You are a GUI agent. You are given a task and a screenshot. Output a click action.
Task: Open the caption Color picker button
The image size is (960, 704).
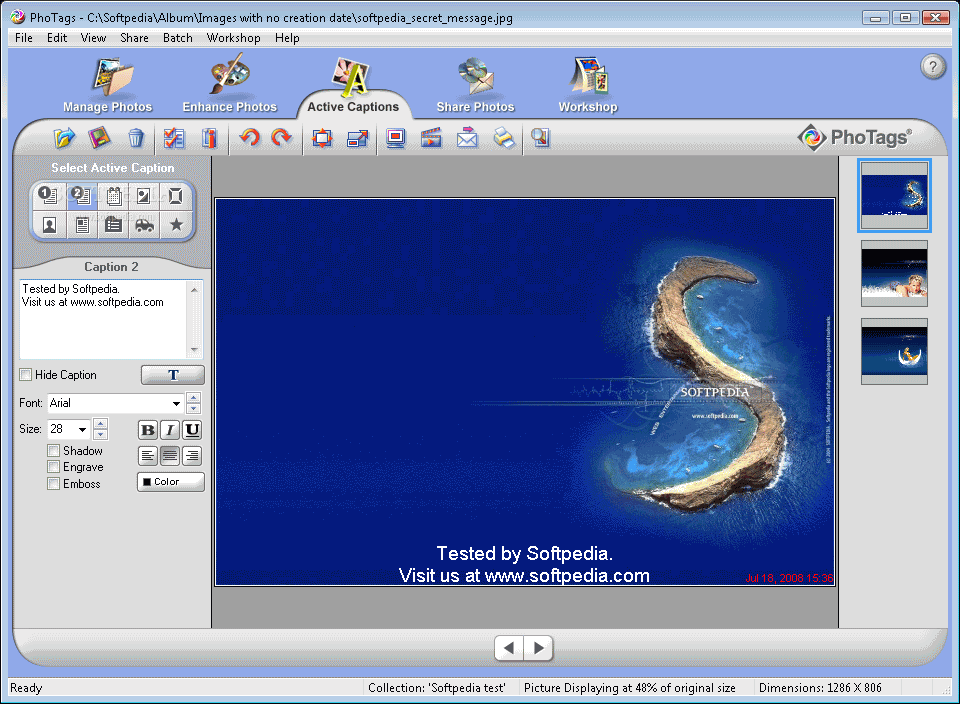[x=171, y=482]
